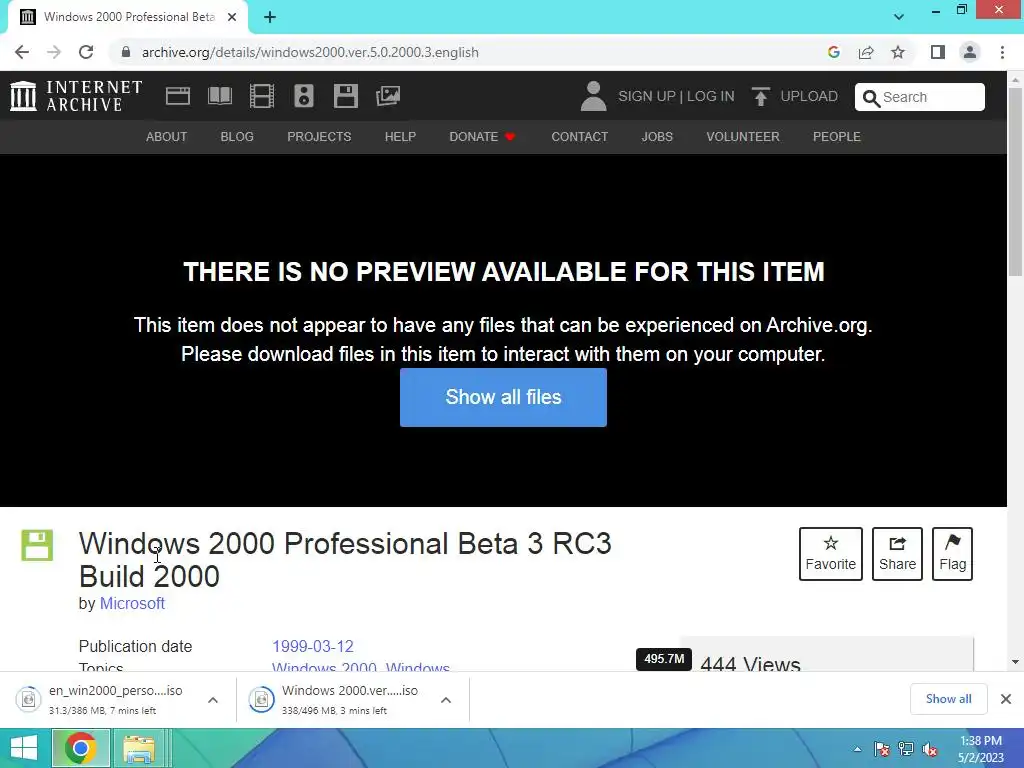Click the LOG IN link
Image resolution: width=1024 pixels, height=768 pixels.
(711, 96)
